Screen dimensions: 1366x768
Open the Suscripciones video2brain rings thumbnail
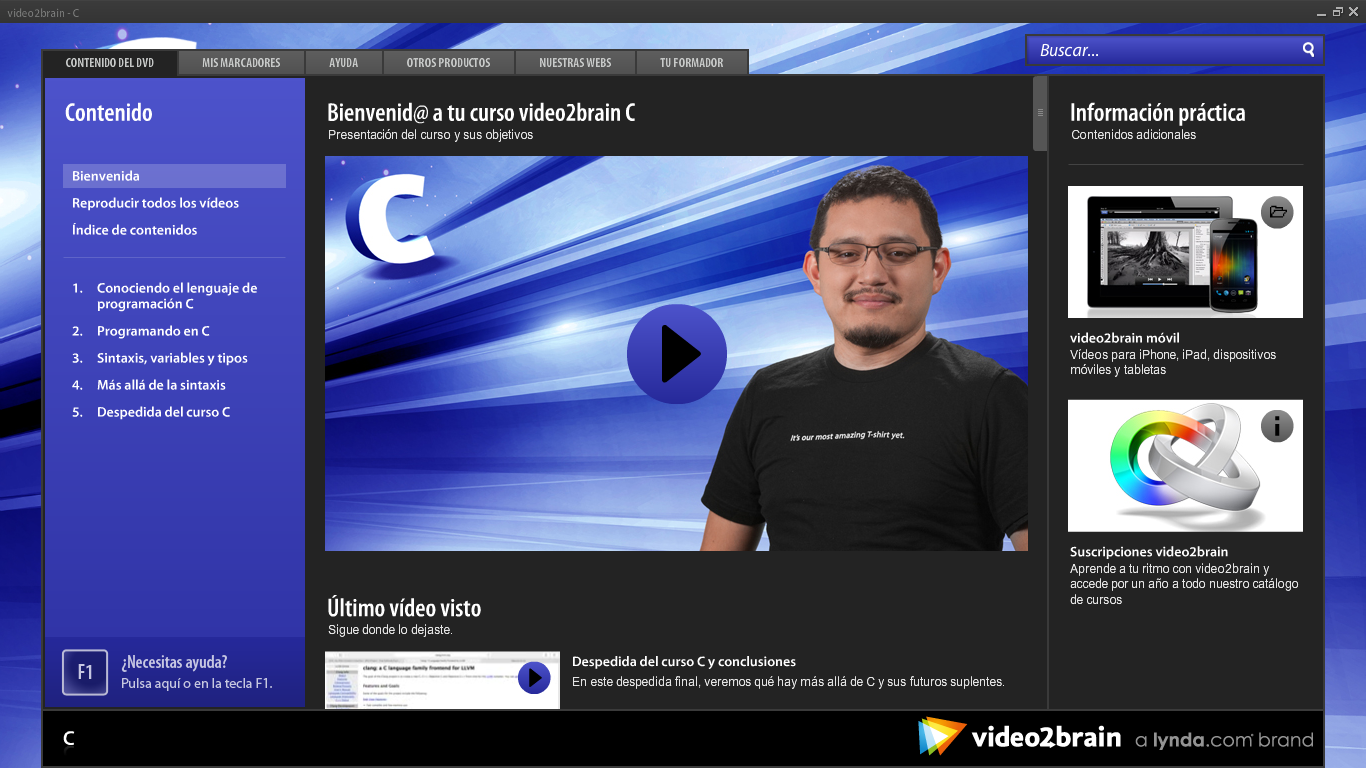(1185, 466)
